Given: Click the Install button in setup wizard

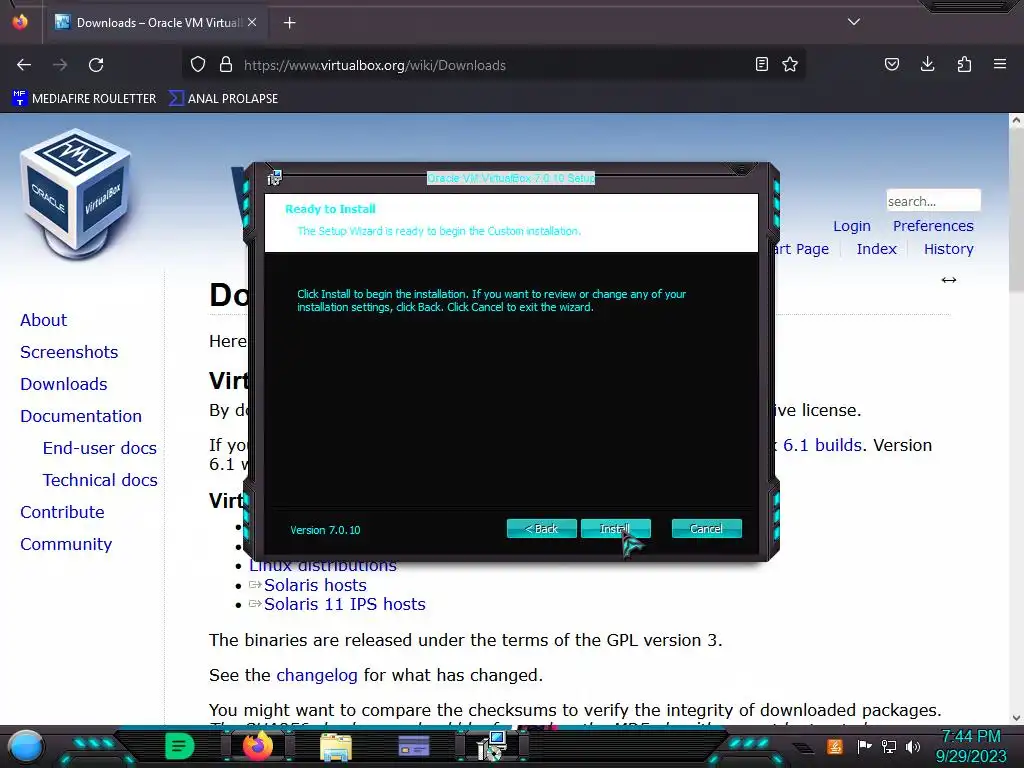Looking at the screenshot, I should pyautogui.click(x=615, y=528).
